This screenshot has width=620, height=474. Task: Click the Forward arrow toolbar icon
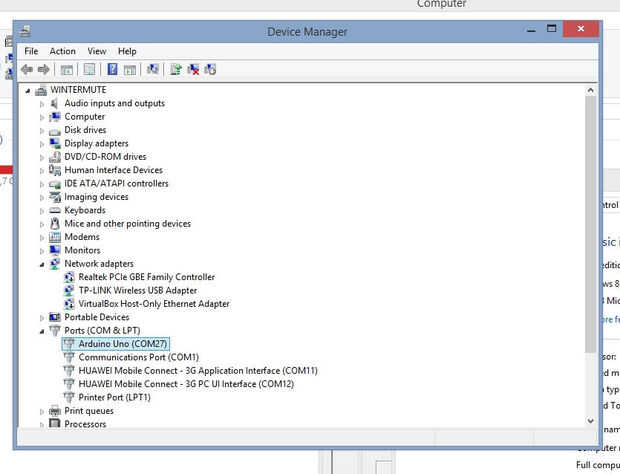point(43,70)
